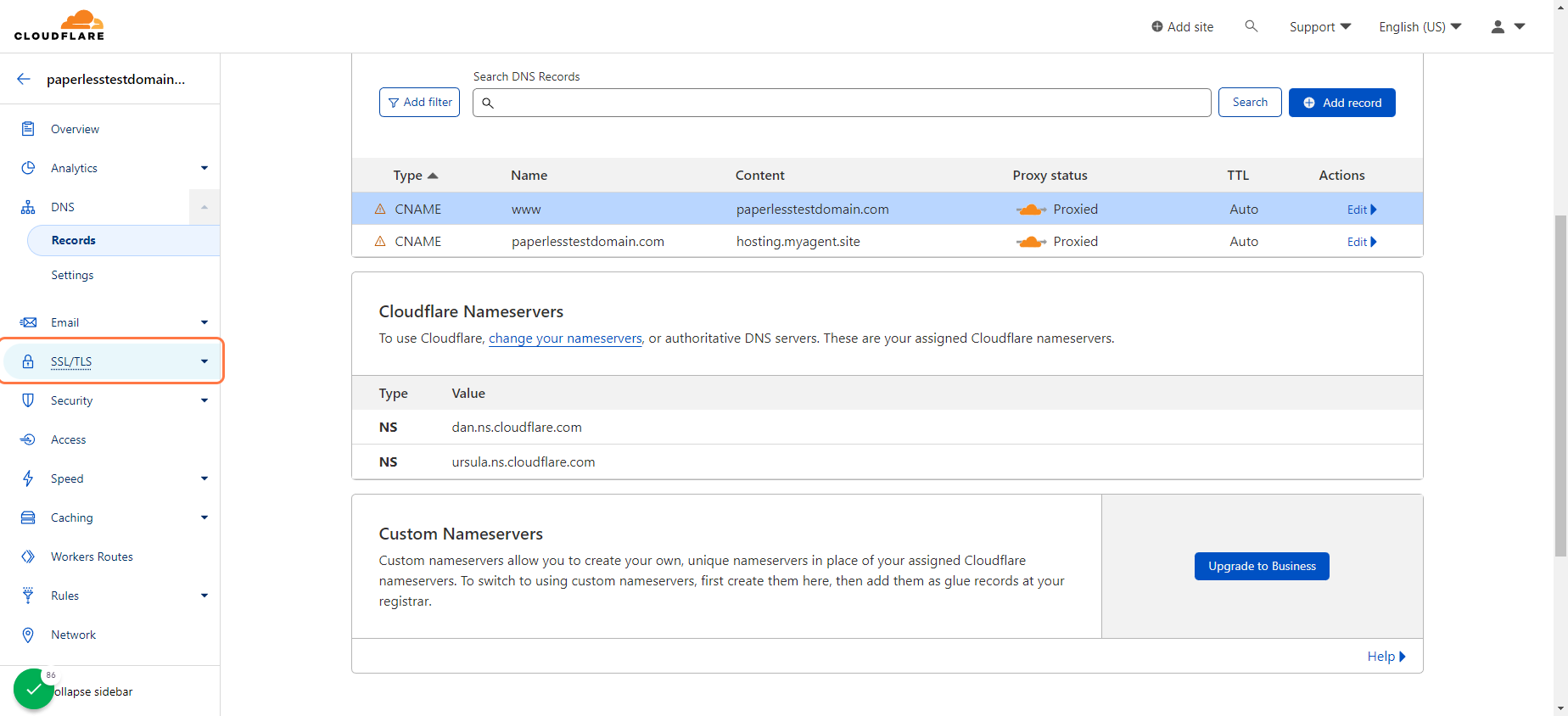
Task: Open the DNS Records page
Action: (x=124, y=240)
